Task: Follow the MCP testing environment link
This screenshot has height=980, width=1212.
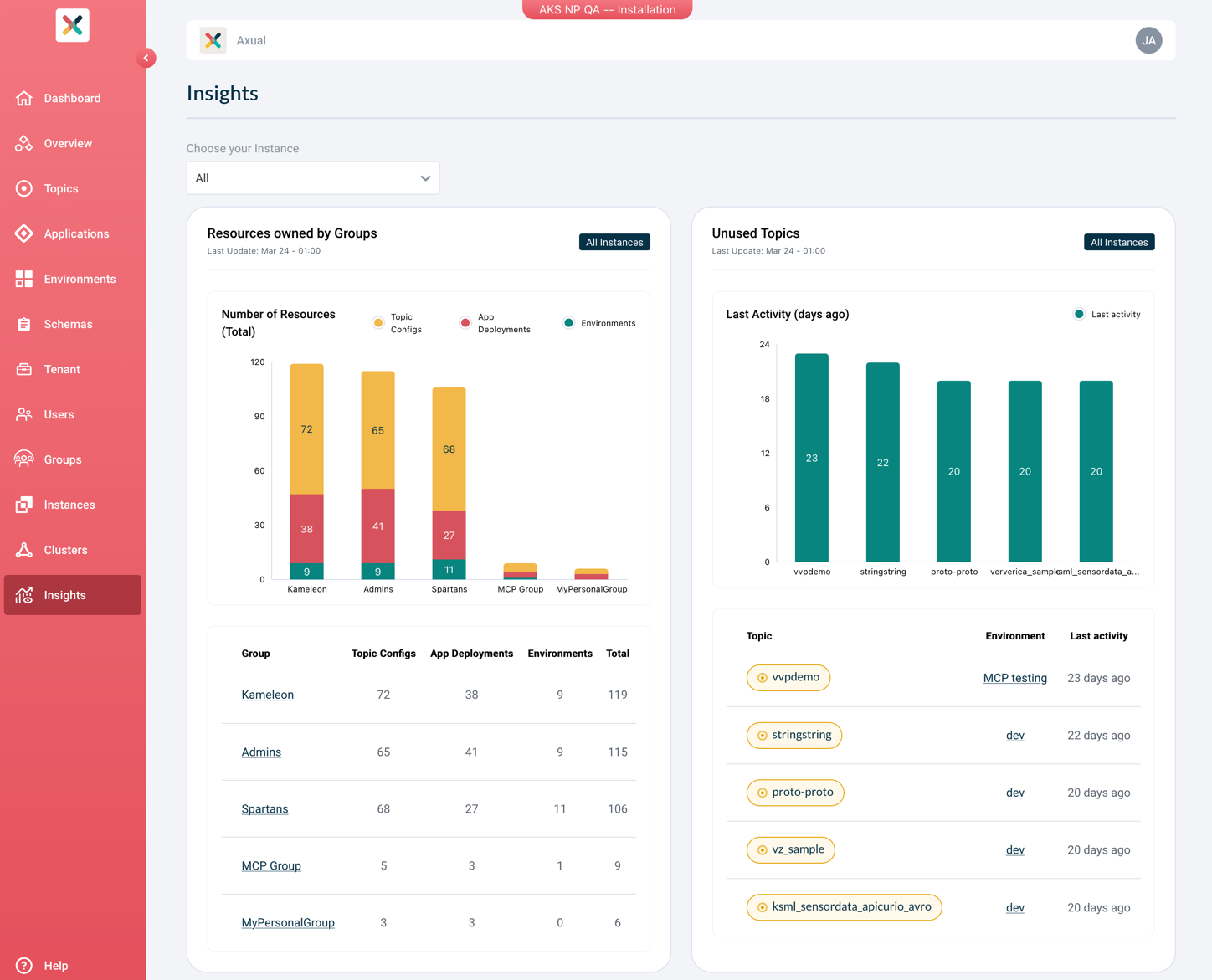Action: click(1014, 678)
